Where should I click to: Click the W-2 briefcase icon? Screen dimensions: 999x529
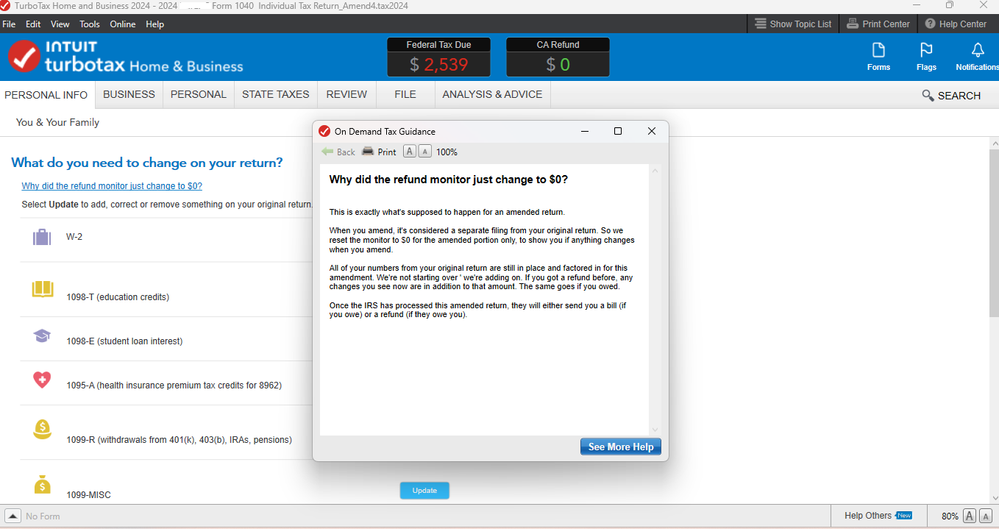pyautogui.click(x=42, y=237)
